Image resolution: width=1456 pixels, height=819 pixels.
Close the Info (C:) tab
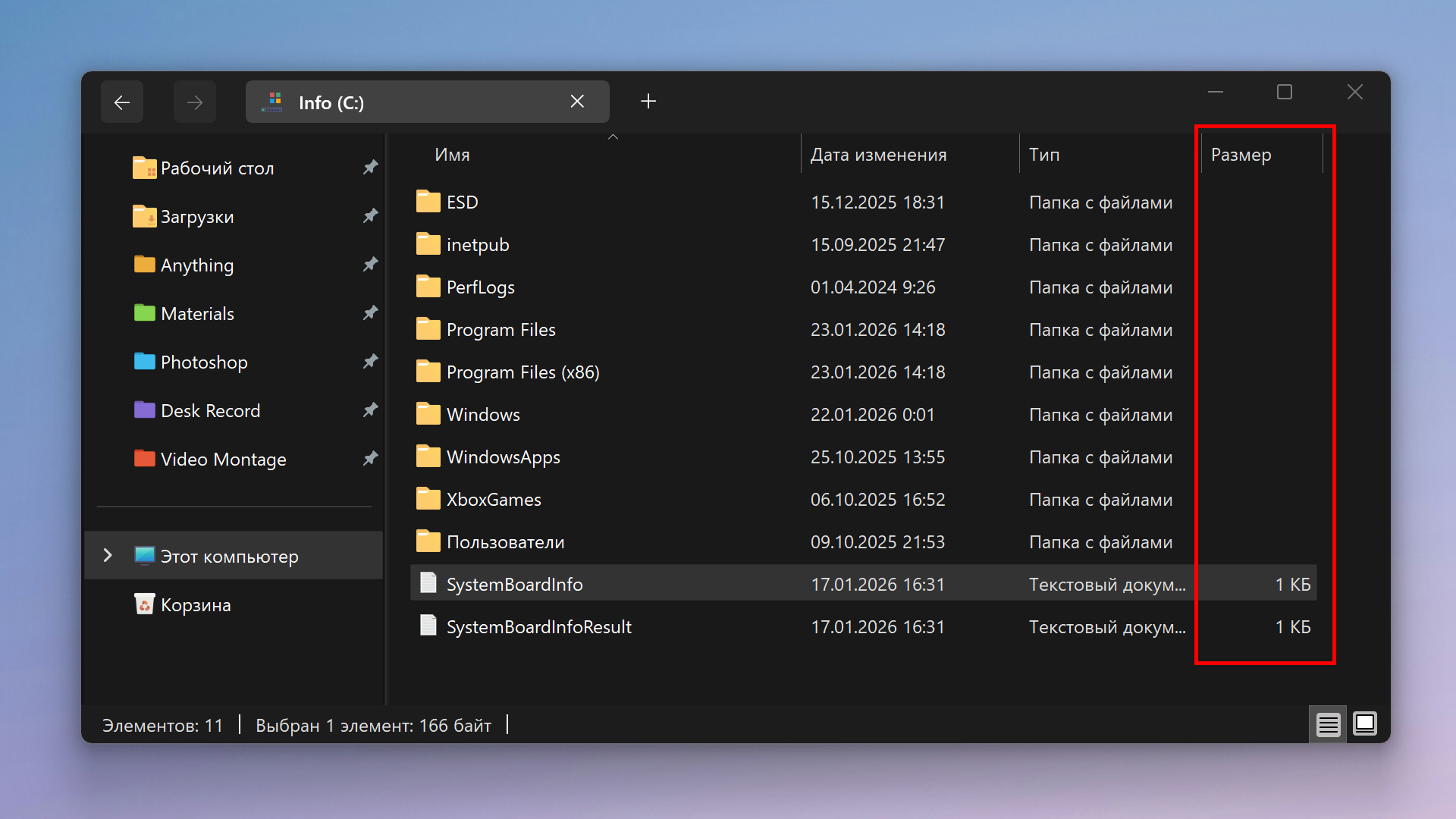[x=577, y=102]
